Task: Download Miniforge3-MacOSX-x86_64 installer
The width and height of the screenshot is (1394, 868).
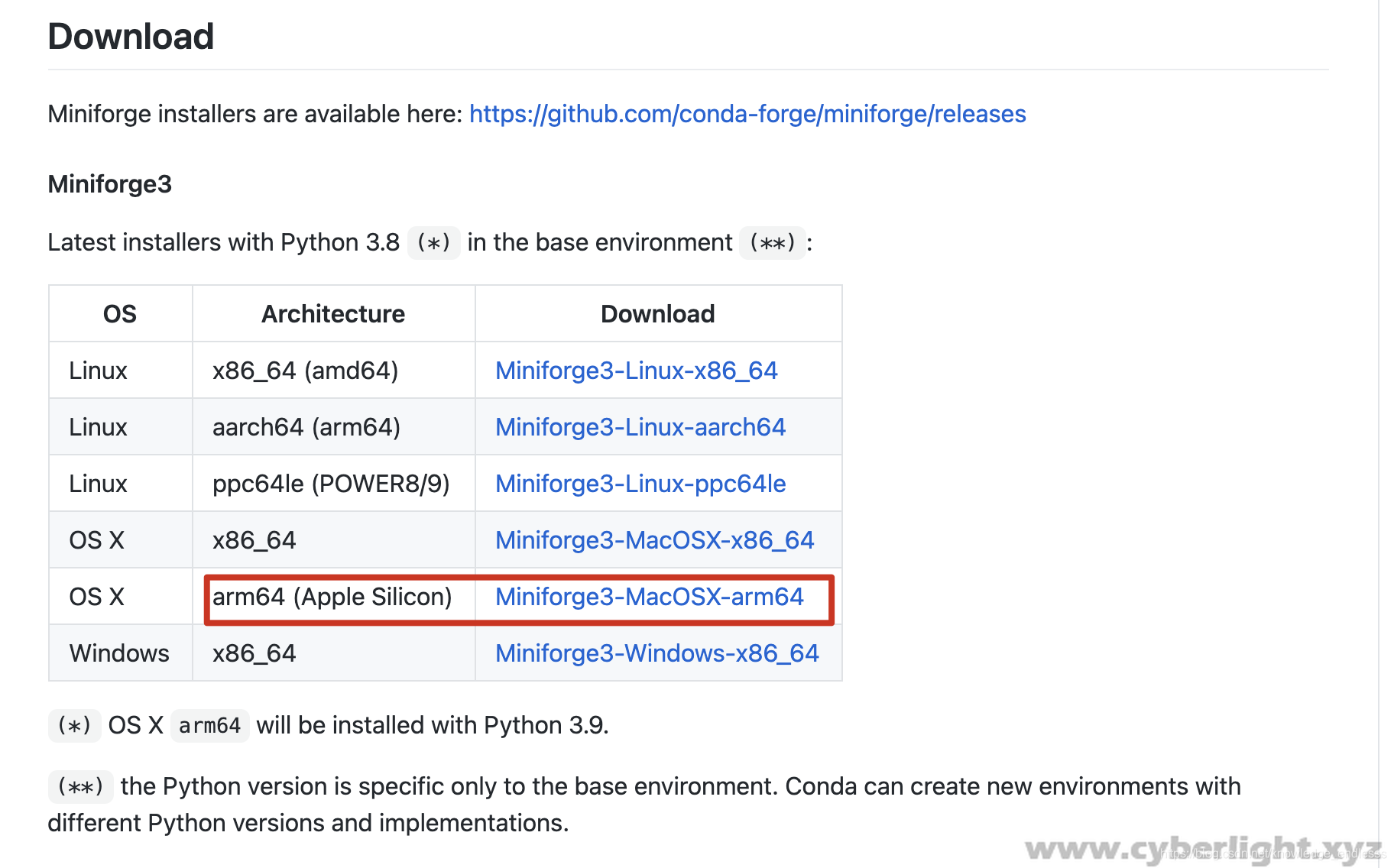Action: click(654, 539)
